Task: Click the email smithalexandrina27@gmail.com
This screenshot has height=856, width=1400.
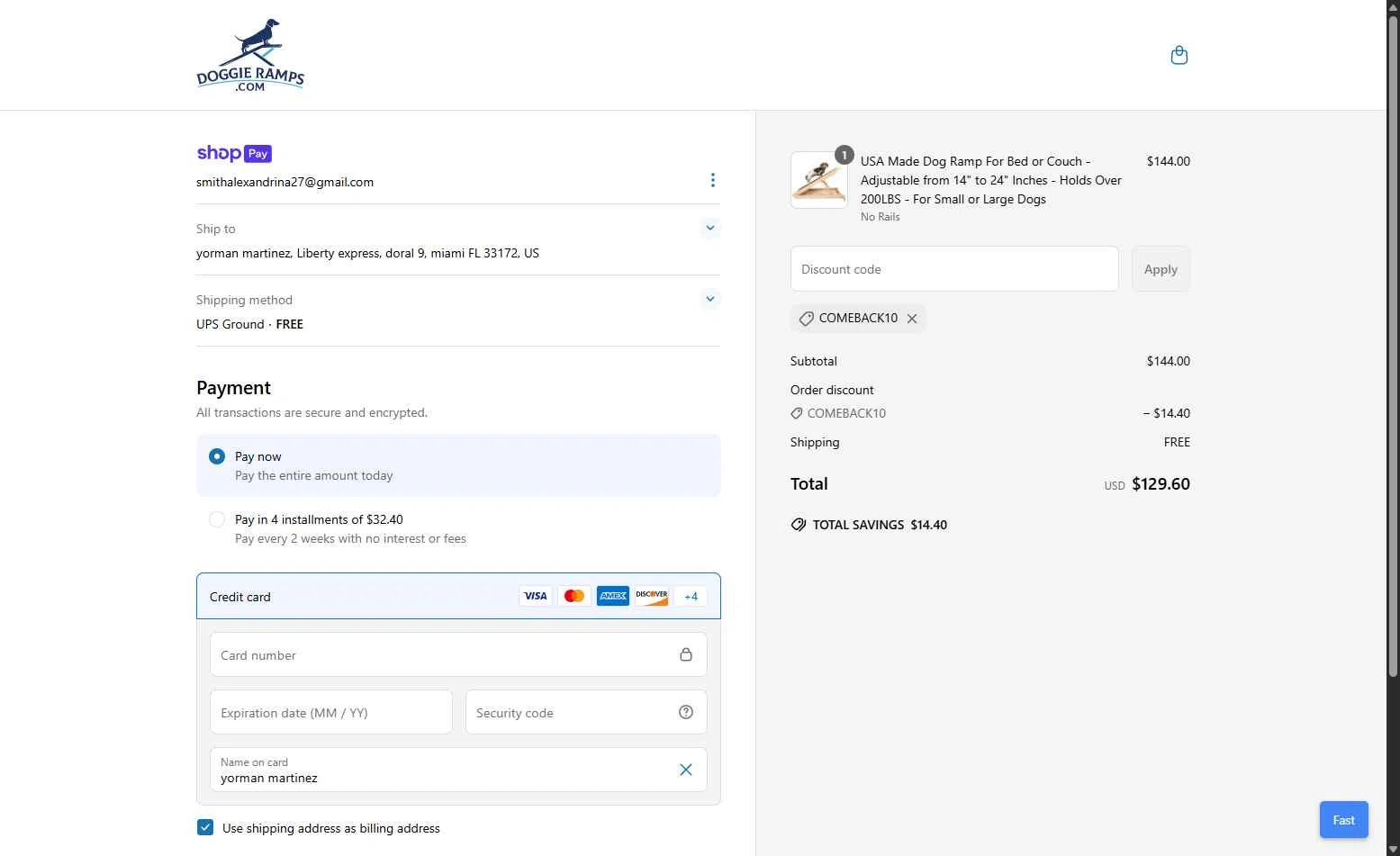Action: (285, 182)
